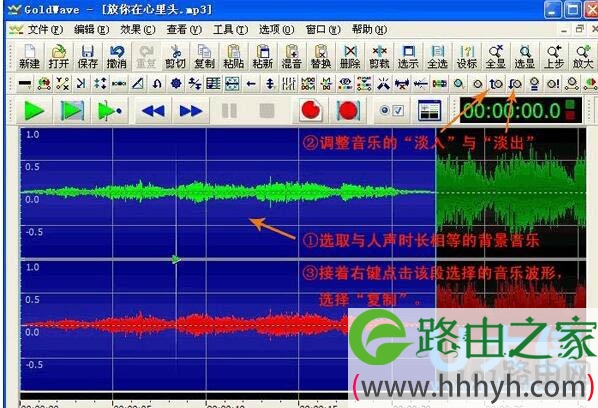
Task: Click the red record button
Action: (311, 111)
